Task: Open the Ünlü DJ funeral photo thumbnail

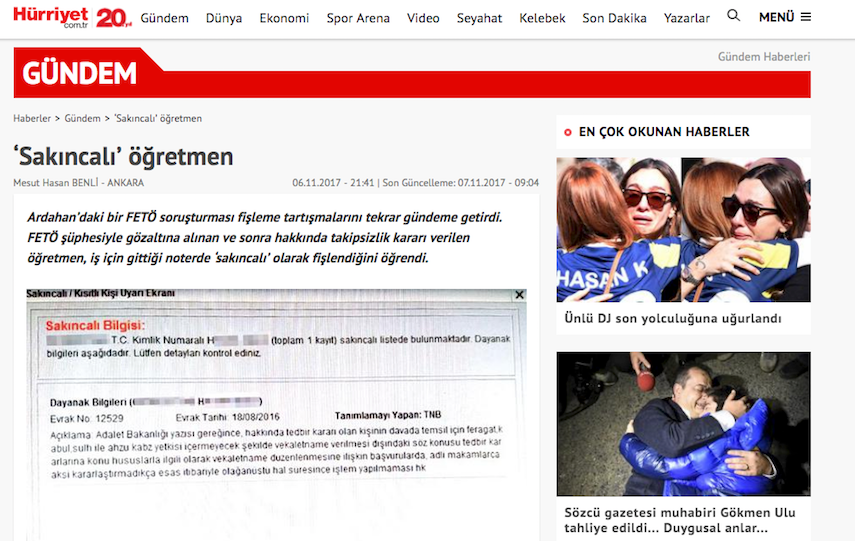Action: click(x=683, y=230)
